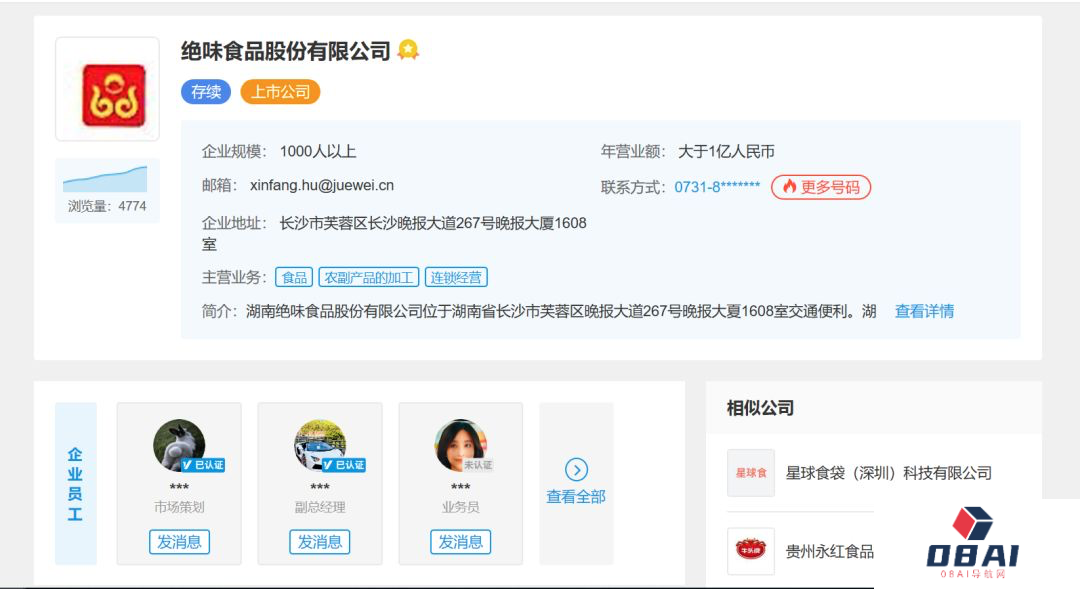
Task: Open 星球食袋（深圳）科技有限公司 link
Action: tap(889, 473)
